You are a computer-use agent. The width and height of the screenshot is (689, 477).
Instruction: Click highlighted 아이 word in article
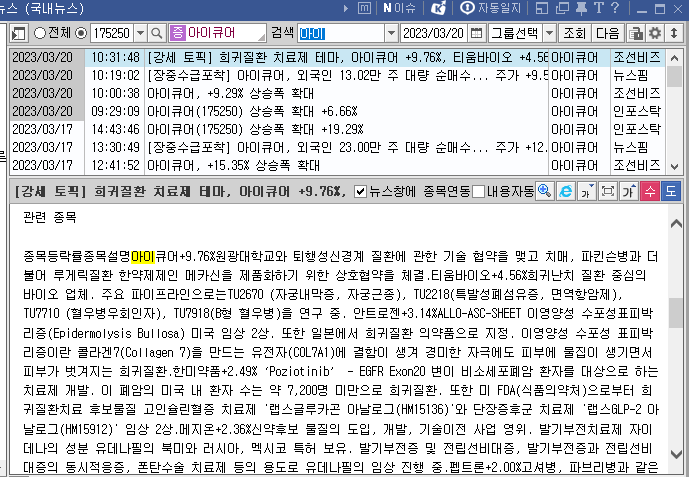tap(143, 257)
